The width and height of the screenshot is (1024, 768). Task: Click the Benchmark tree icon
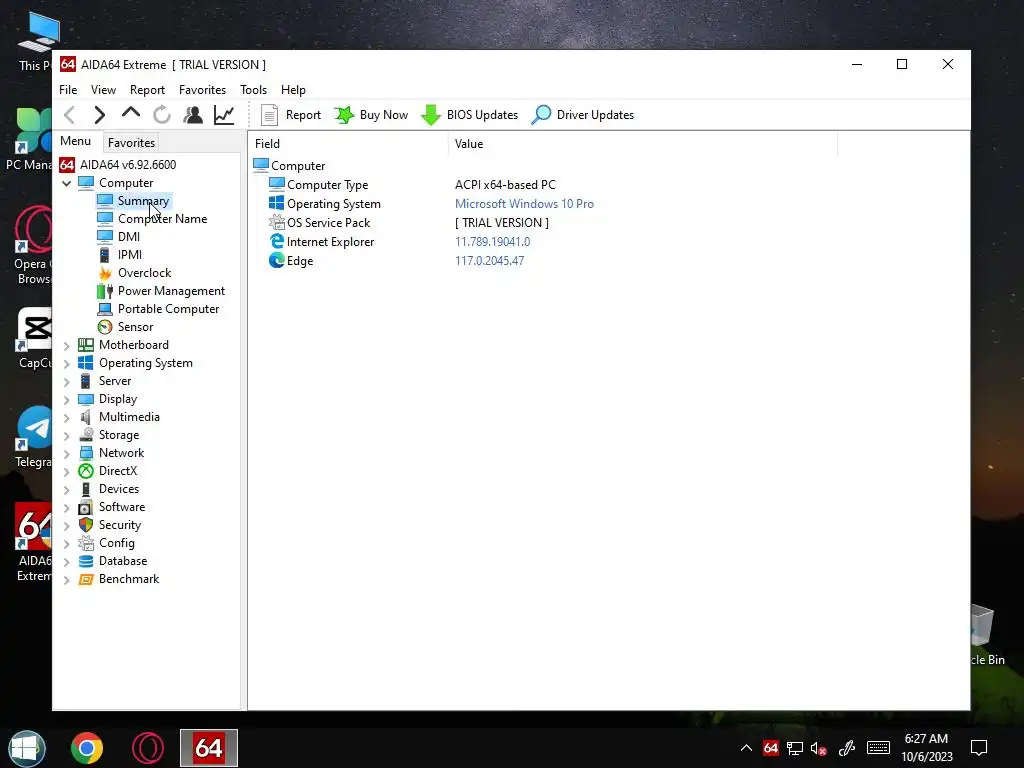pyautogui.click(x=86, y=579)
